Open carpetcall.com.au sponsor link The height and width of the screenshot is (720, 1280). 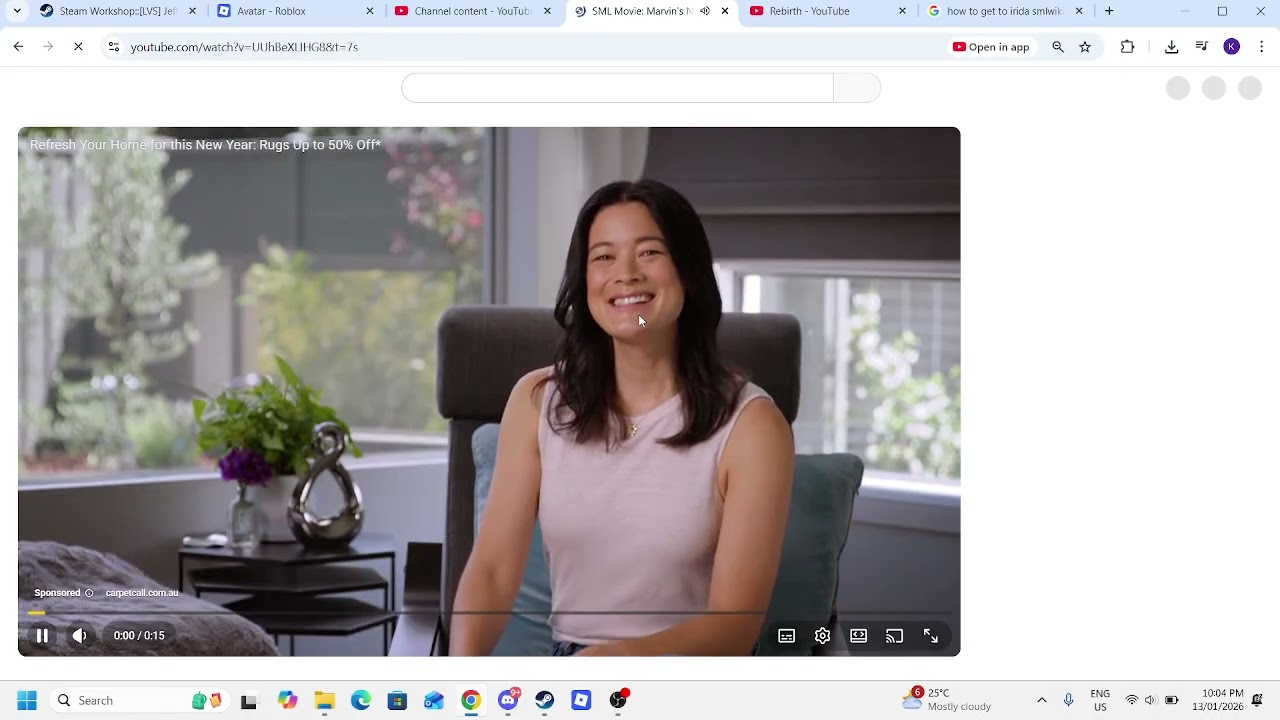click(142, 593)
